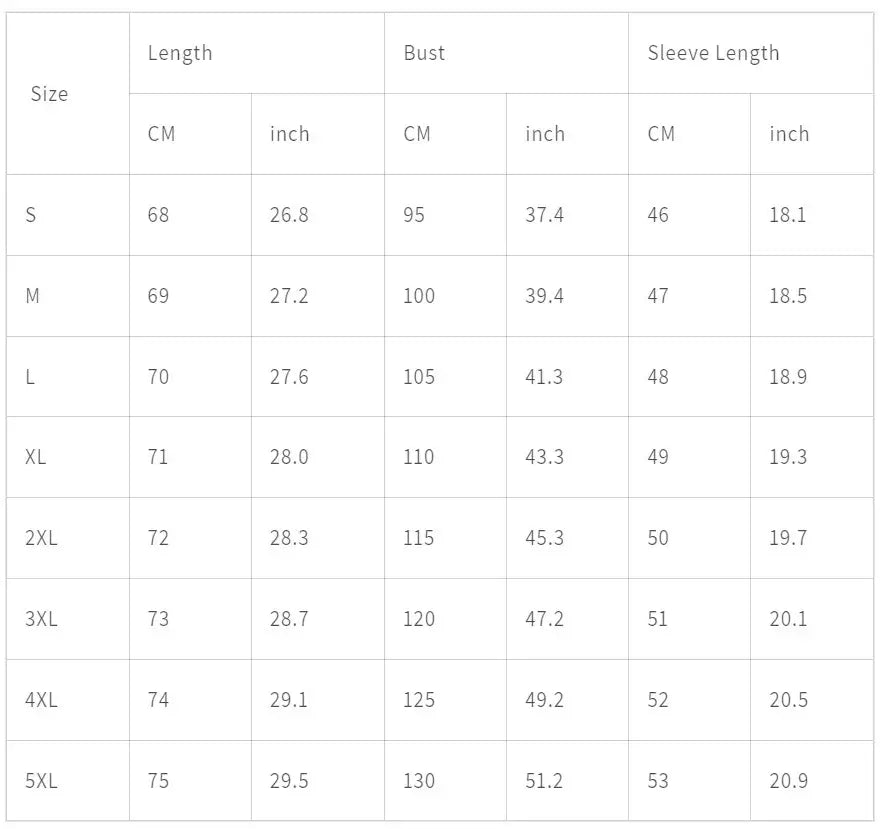The image size is (883, 829).
Task: Select the 28.0 inch length cell
Action: (289, 457)
